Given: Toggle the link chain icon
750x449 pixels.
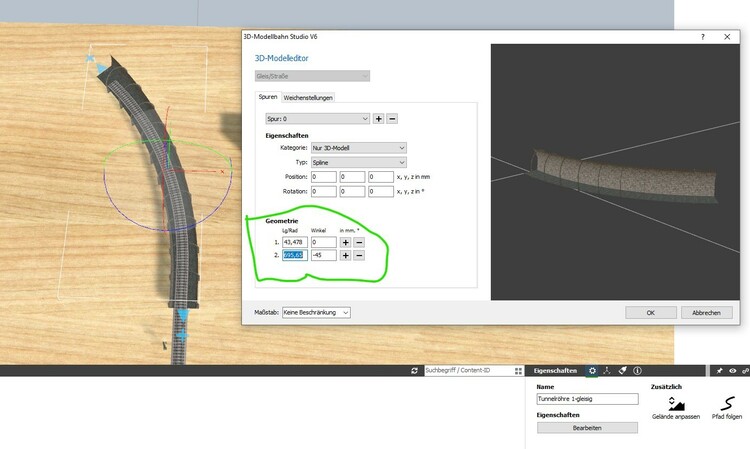Looking at the screenshot, I should tap(745, 371).
